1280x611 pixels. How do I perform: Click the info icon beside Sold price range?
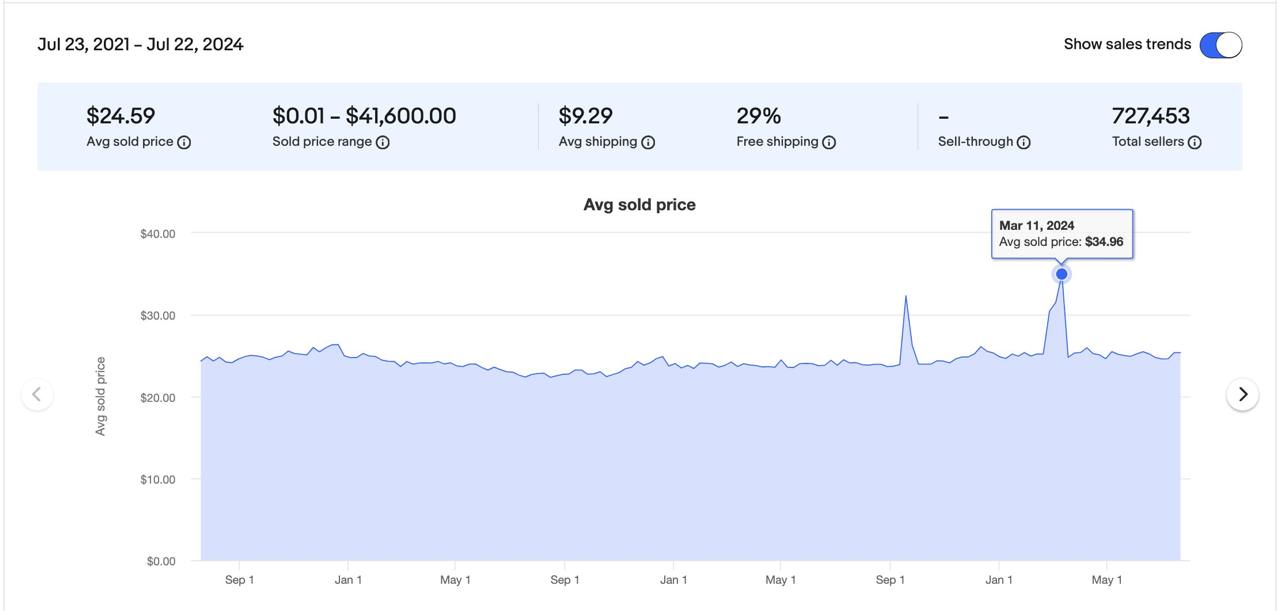point(382,142)
